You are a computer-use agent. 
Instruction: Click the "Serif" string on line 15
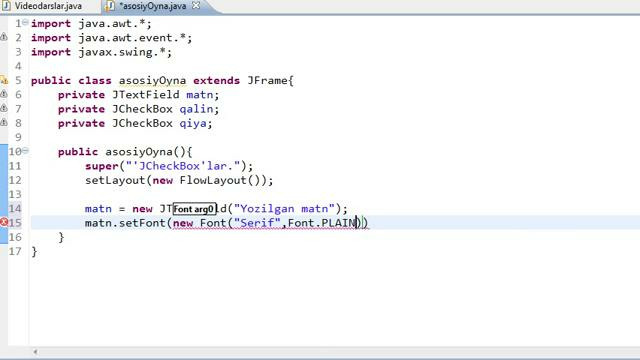coord(257,223)
